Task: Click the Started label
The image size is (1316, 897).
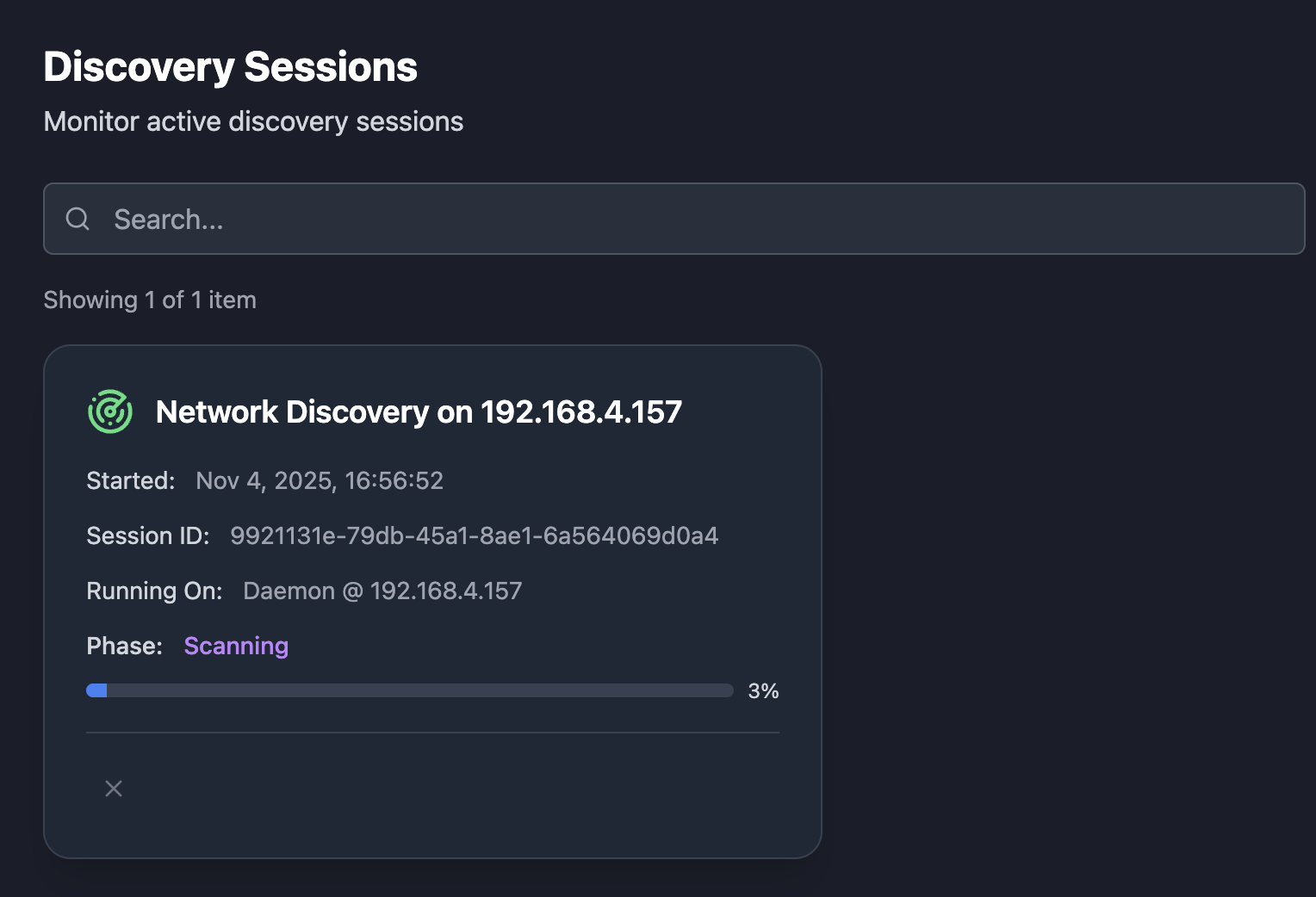Action: (131, 480)
